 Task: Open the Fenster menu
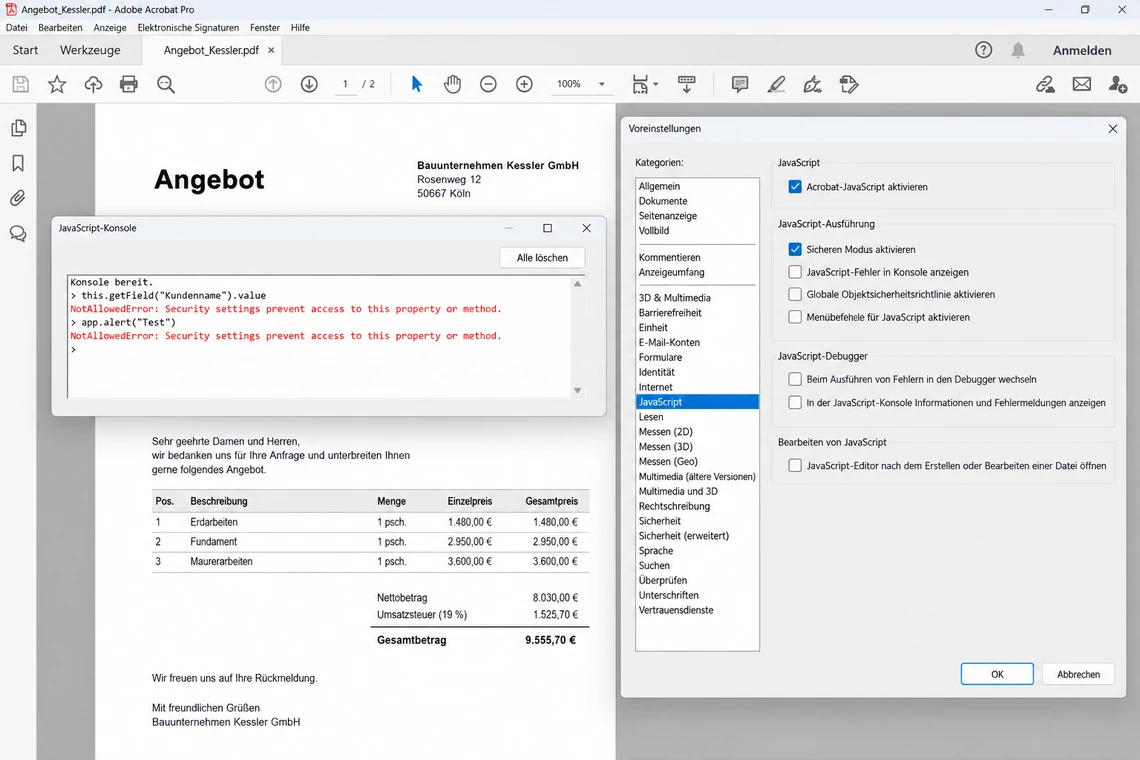[265, 28]
